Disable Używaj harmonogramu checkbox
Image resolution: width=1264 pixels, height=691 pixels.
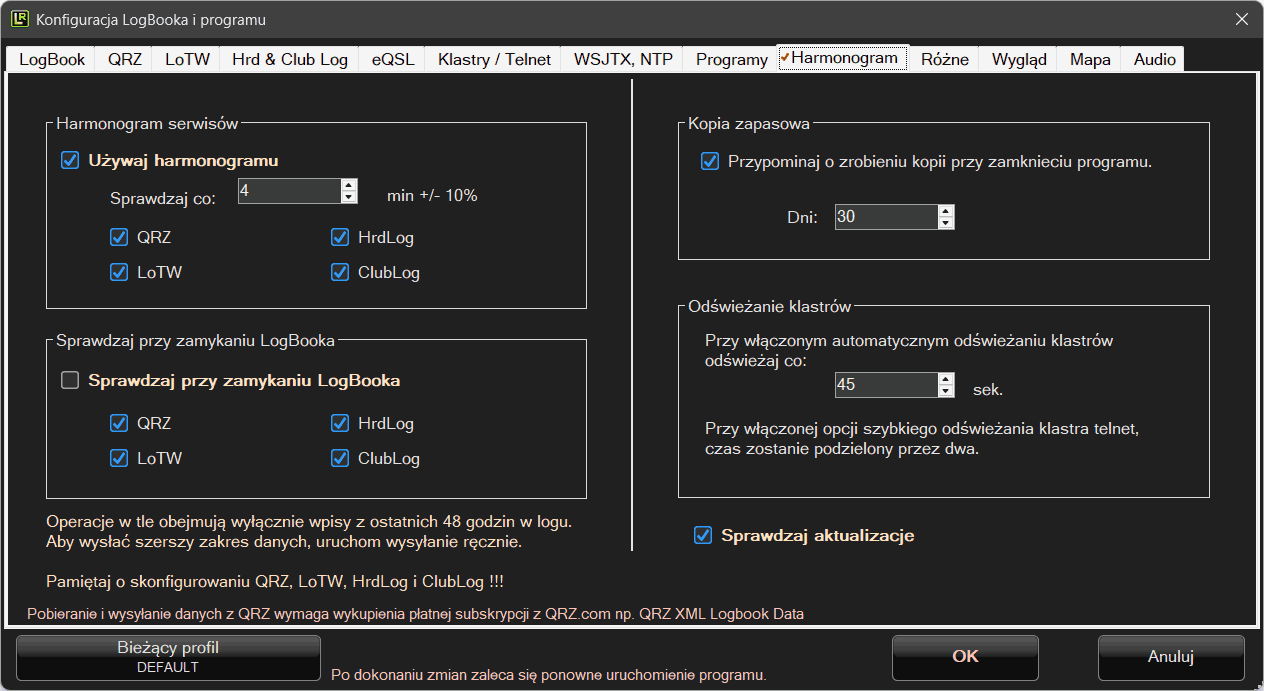[70, 160]
